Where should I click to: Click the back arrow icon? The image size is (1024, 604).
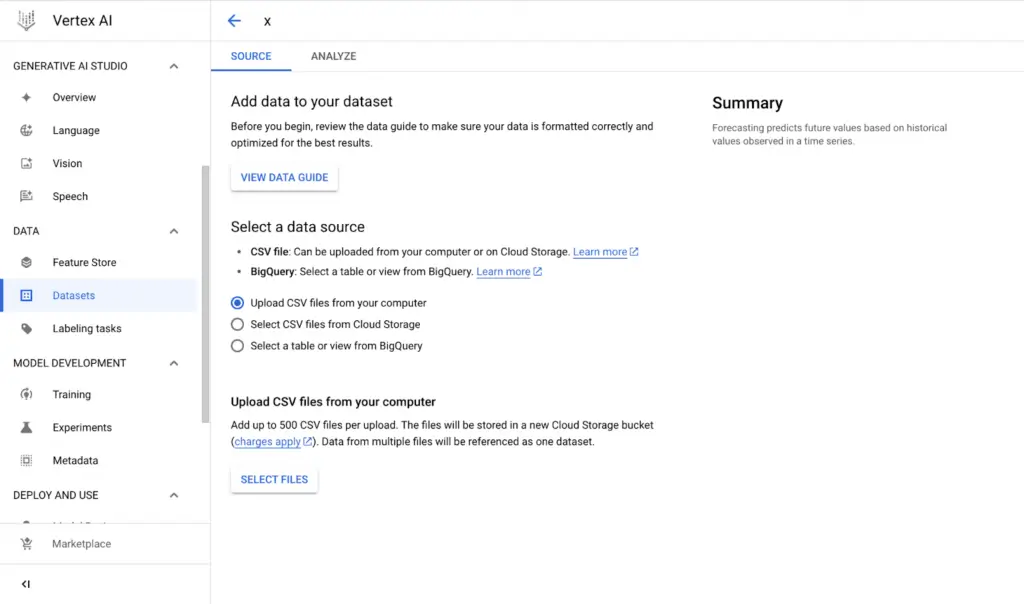234,21
